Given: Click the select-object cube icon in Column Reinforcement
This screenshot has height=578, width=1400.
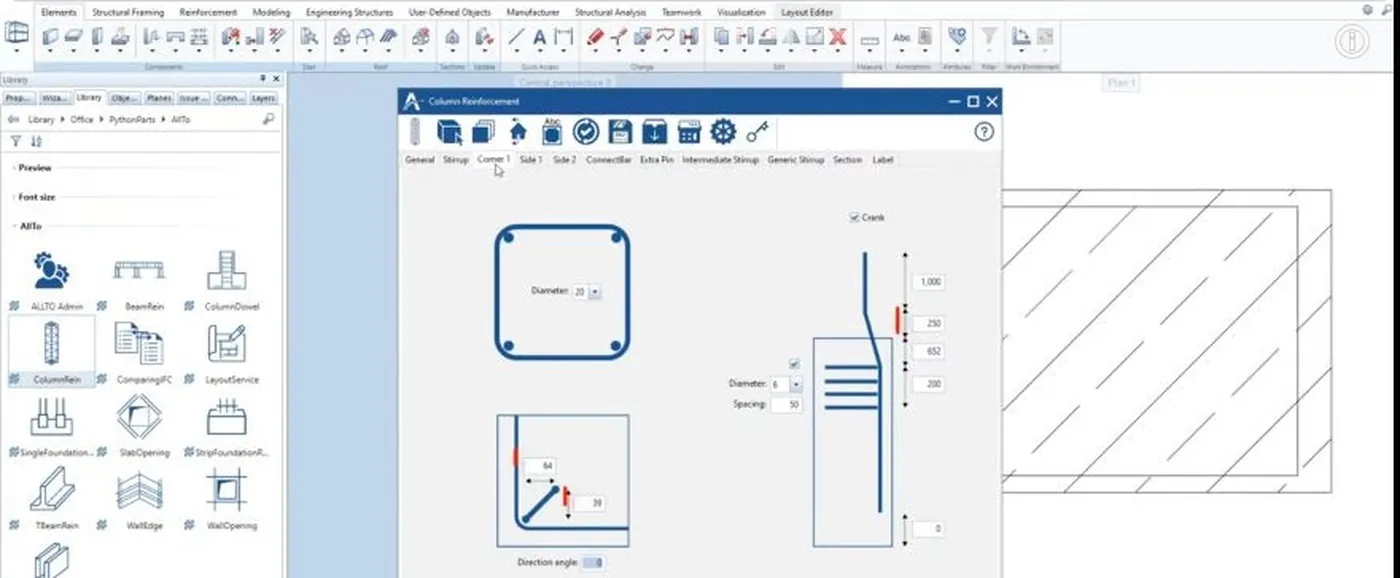Looking at the screenshot, I should [x=449, y=132].
